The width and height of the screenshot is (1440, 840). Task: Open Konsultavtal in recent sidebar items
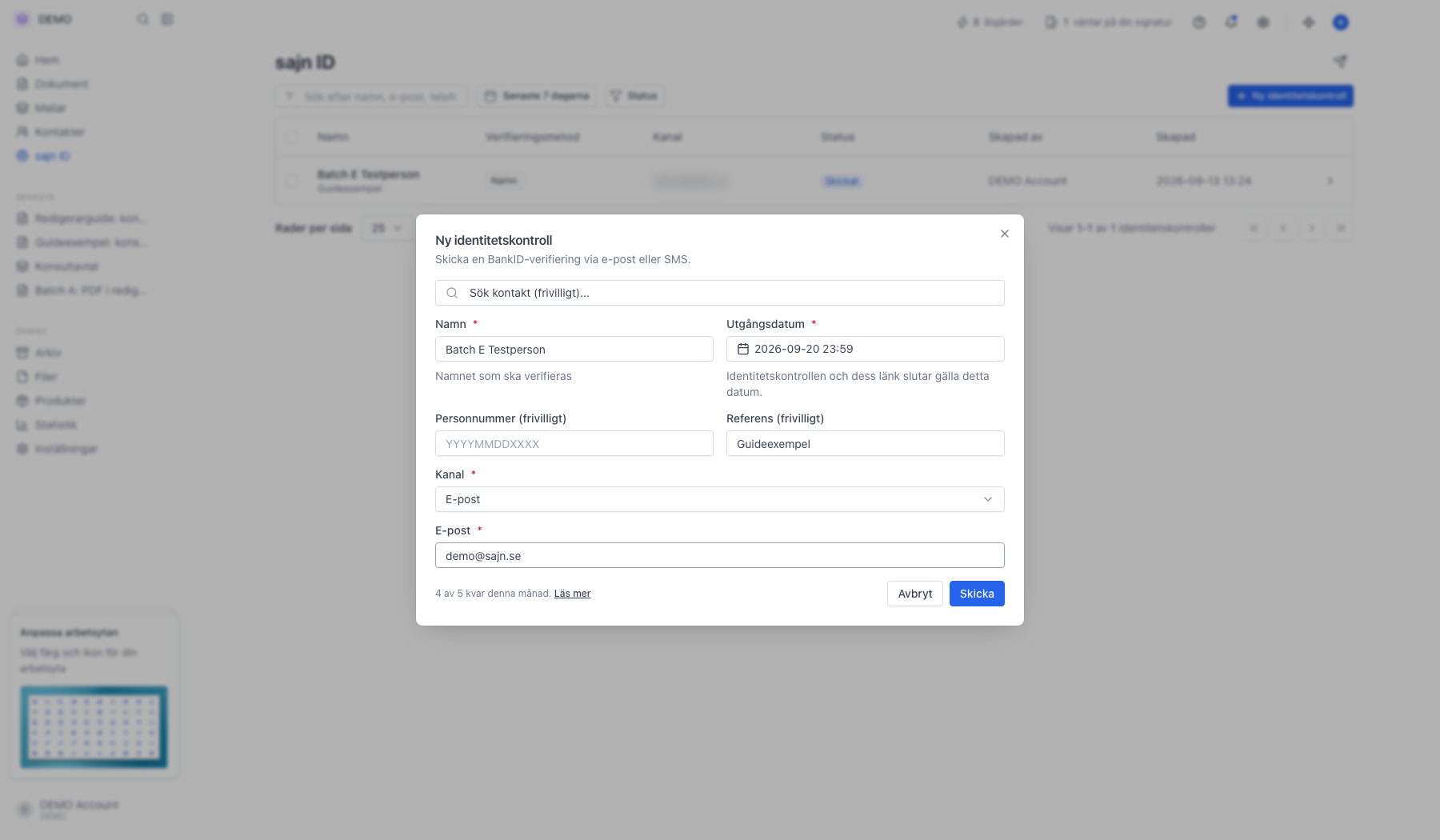[x=58, y=266]
